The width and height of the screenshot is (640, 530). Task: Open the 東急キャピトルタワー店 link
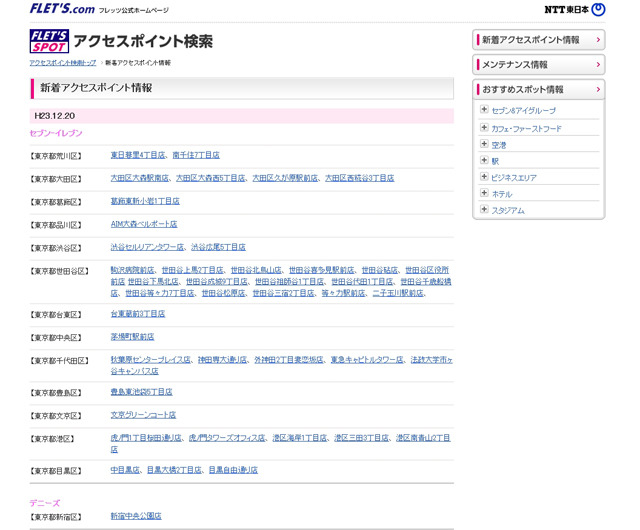(367, 360)
